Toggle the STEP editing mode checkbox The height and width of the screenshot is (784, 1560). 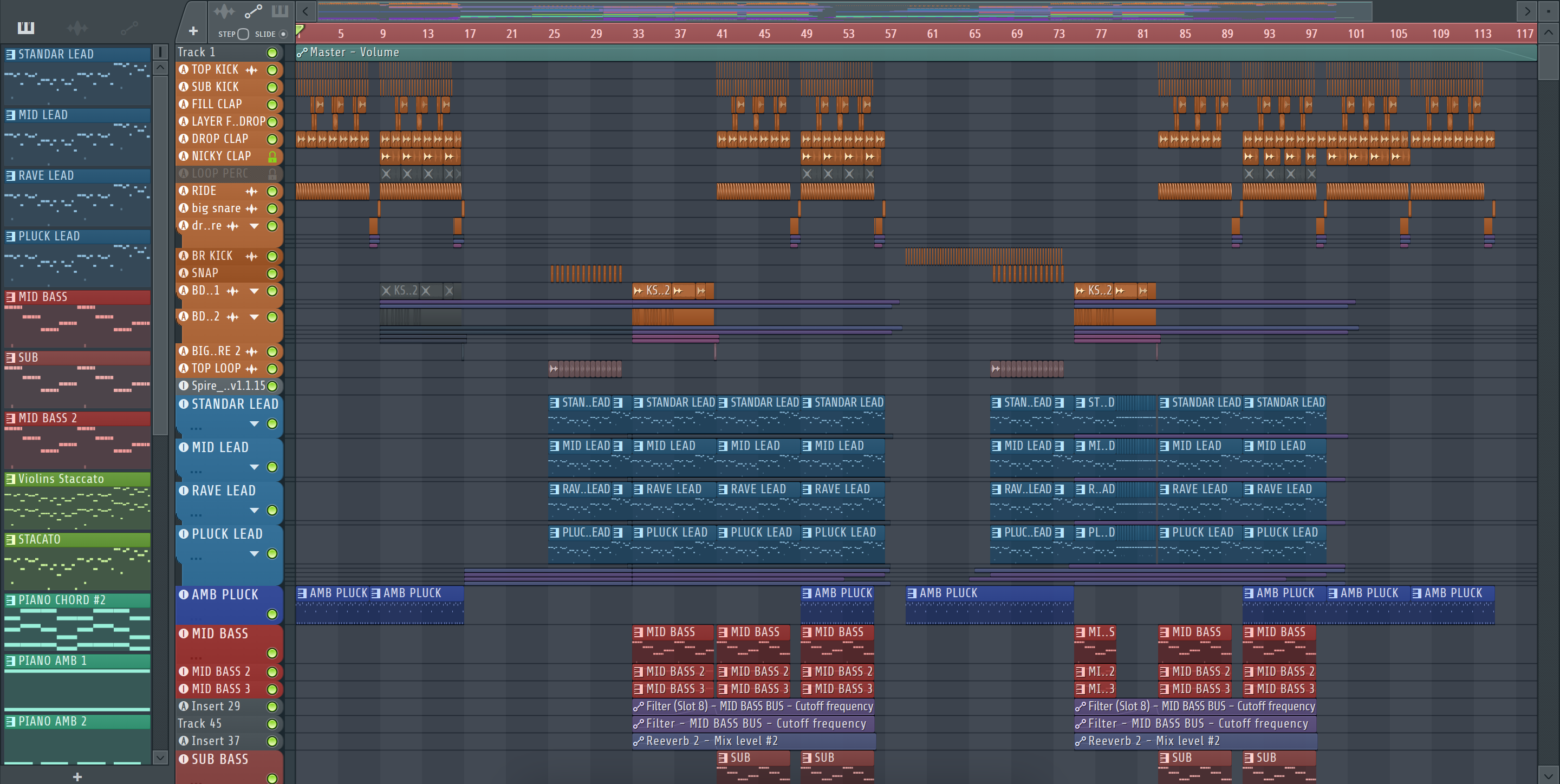[243, 34]
